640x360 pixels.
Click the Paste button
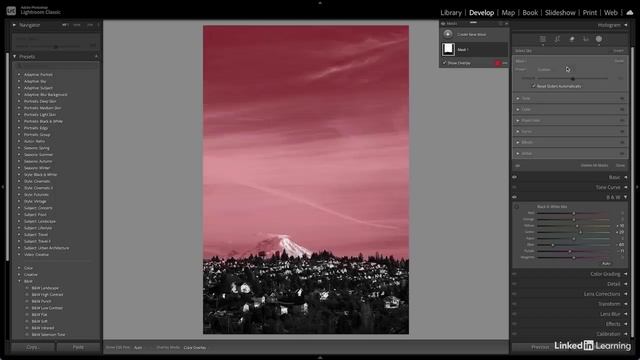[78, 347]
